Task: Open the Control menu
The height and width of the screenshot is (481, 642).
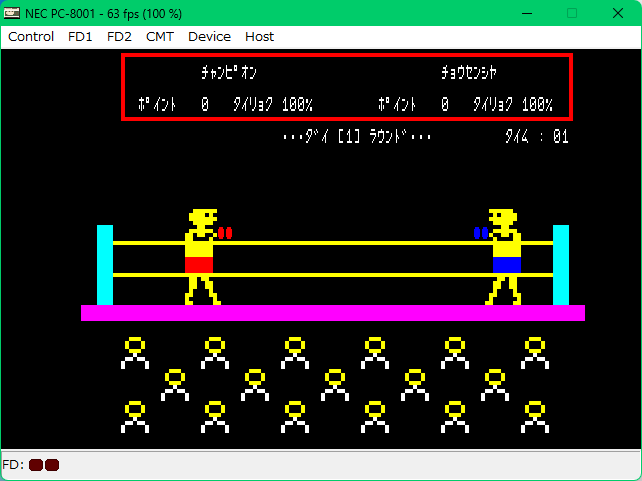Action: click(x=31, y=36)
